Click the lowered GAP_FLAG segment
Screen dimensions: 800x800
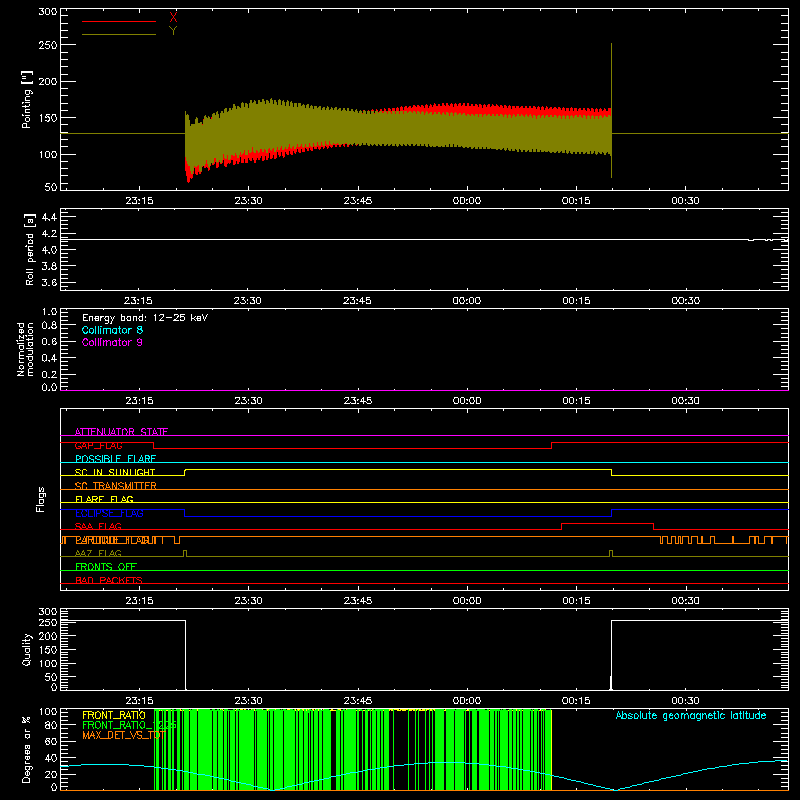tap(353, 448)
